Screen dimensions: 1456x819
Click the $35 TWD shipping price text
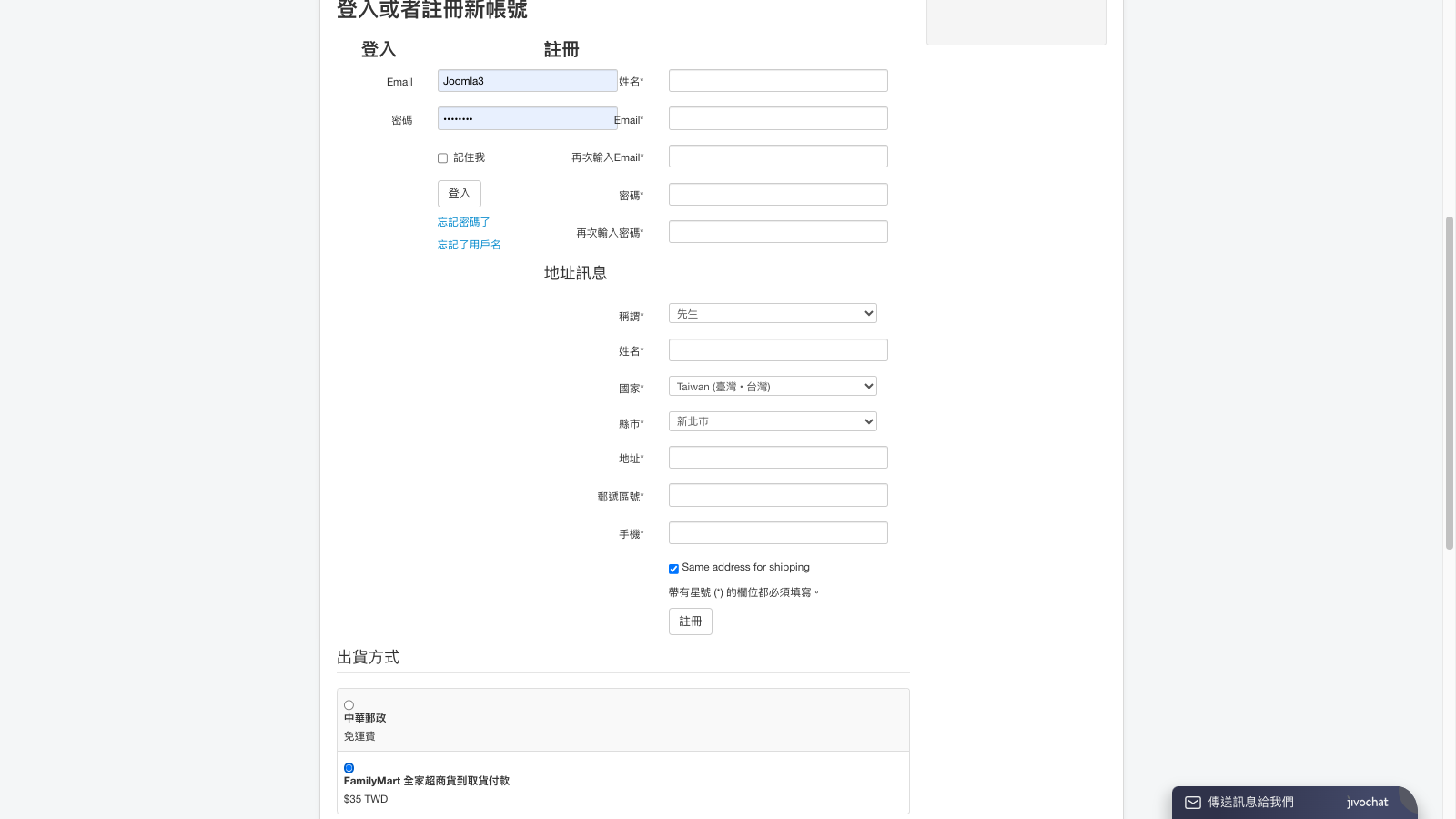coord(366,799)
